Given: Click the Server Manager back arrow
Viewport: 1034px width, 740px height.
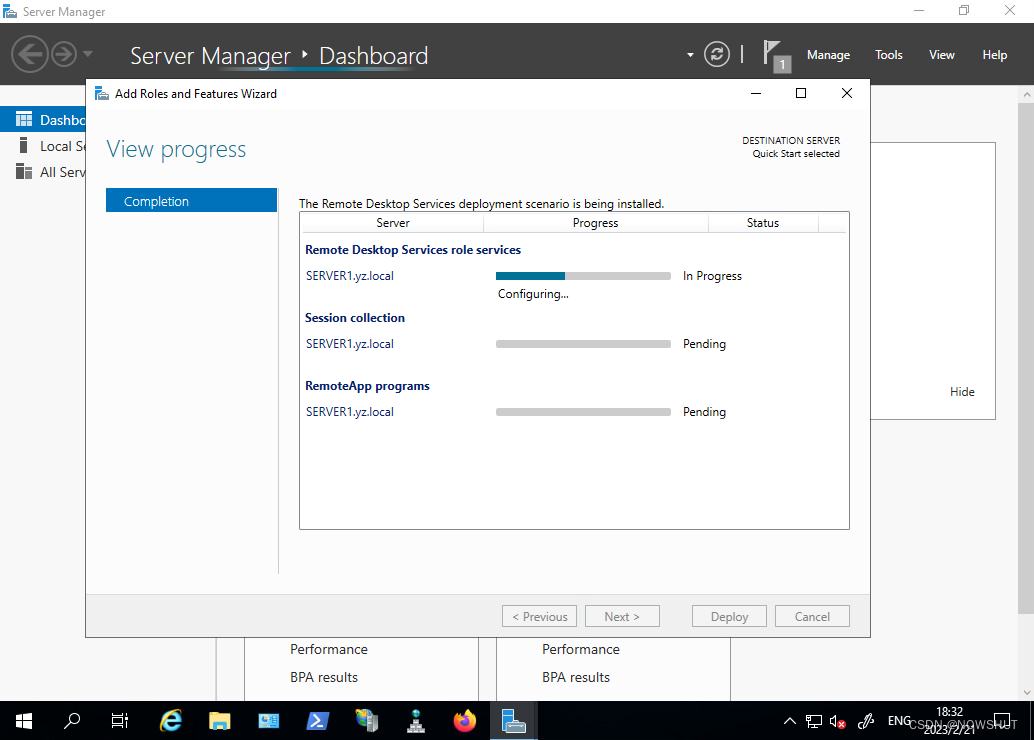Looking at the screenshot, I should 30,54.
